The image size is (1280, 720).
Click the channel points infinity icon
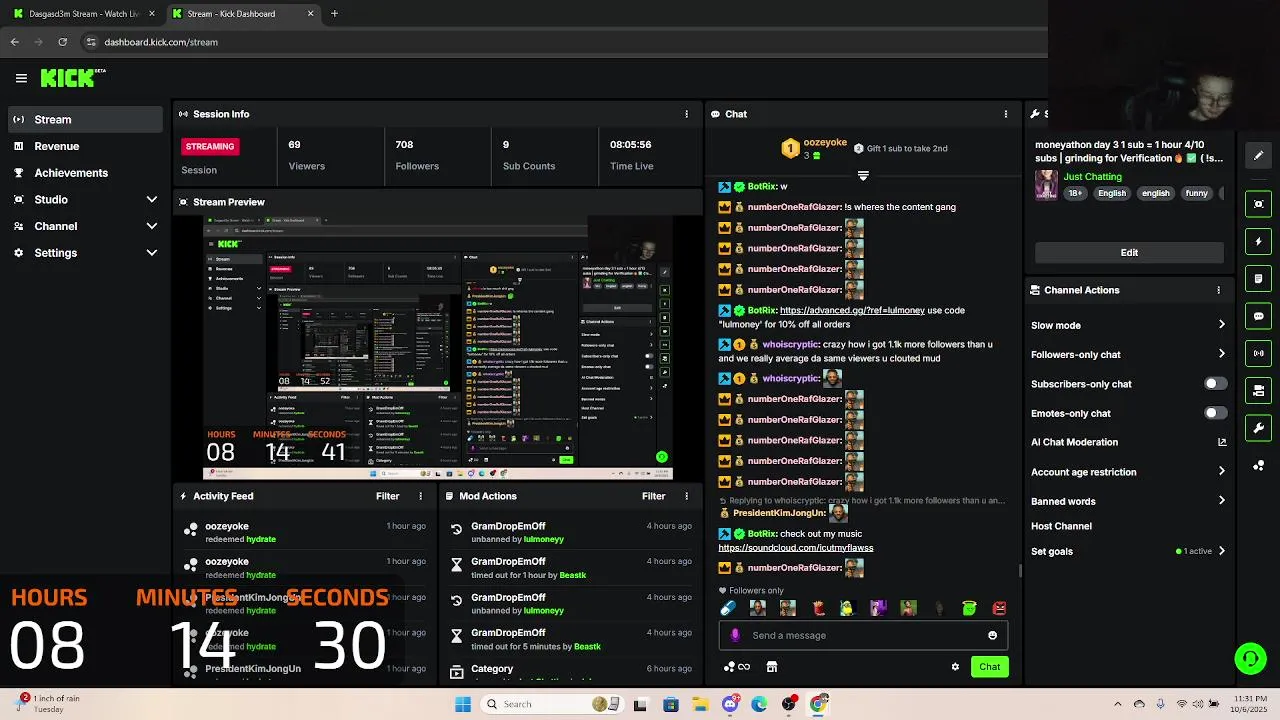(x=737, y=667)
